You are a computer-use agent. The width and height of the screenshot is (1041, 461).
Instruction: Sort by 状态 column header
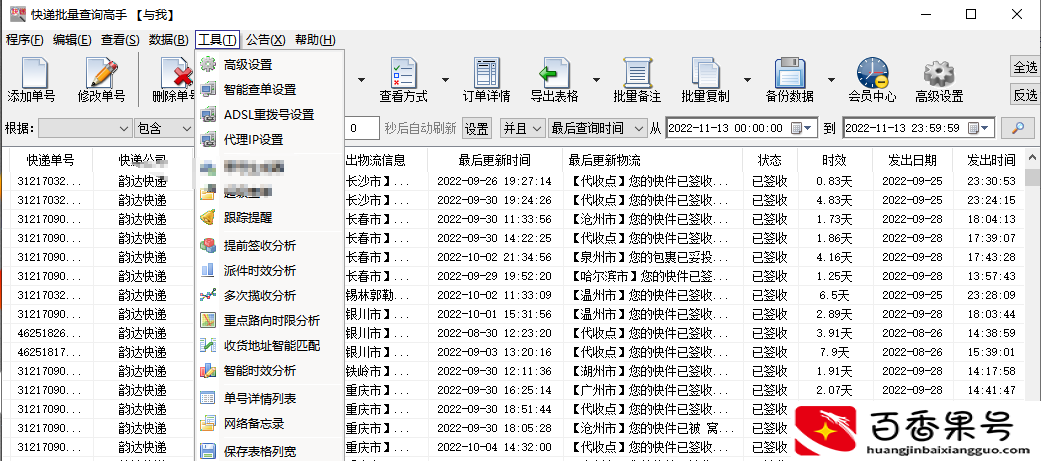(769, 159)
